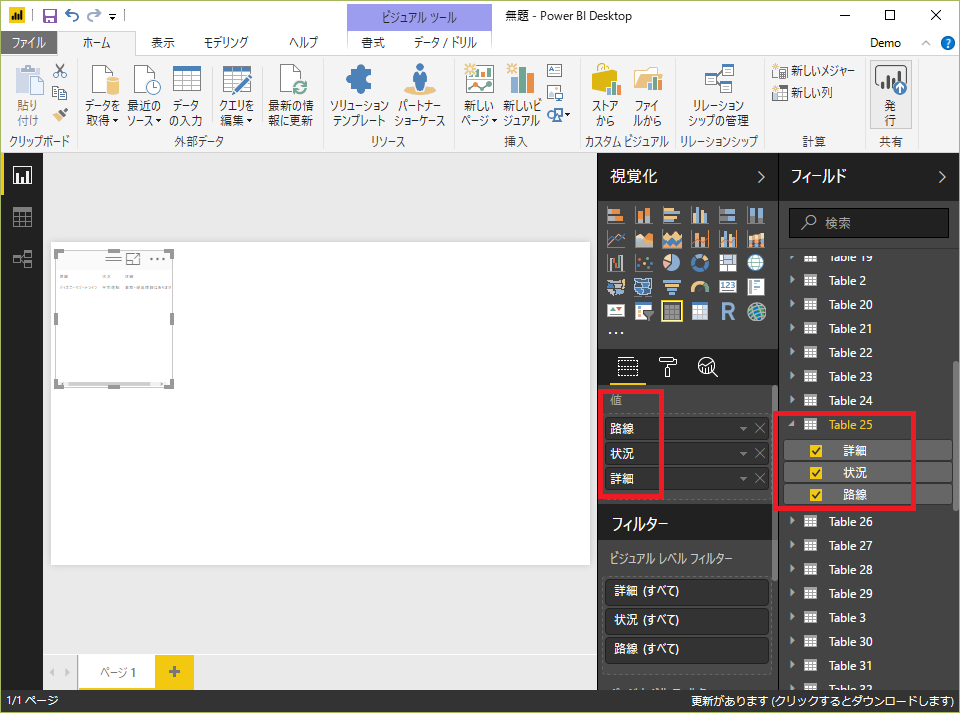Switch to Relationships view in left sidebar
The height and width of the screenshot is (713, 960).
(23, 259)
